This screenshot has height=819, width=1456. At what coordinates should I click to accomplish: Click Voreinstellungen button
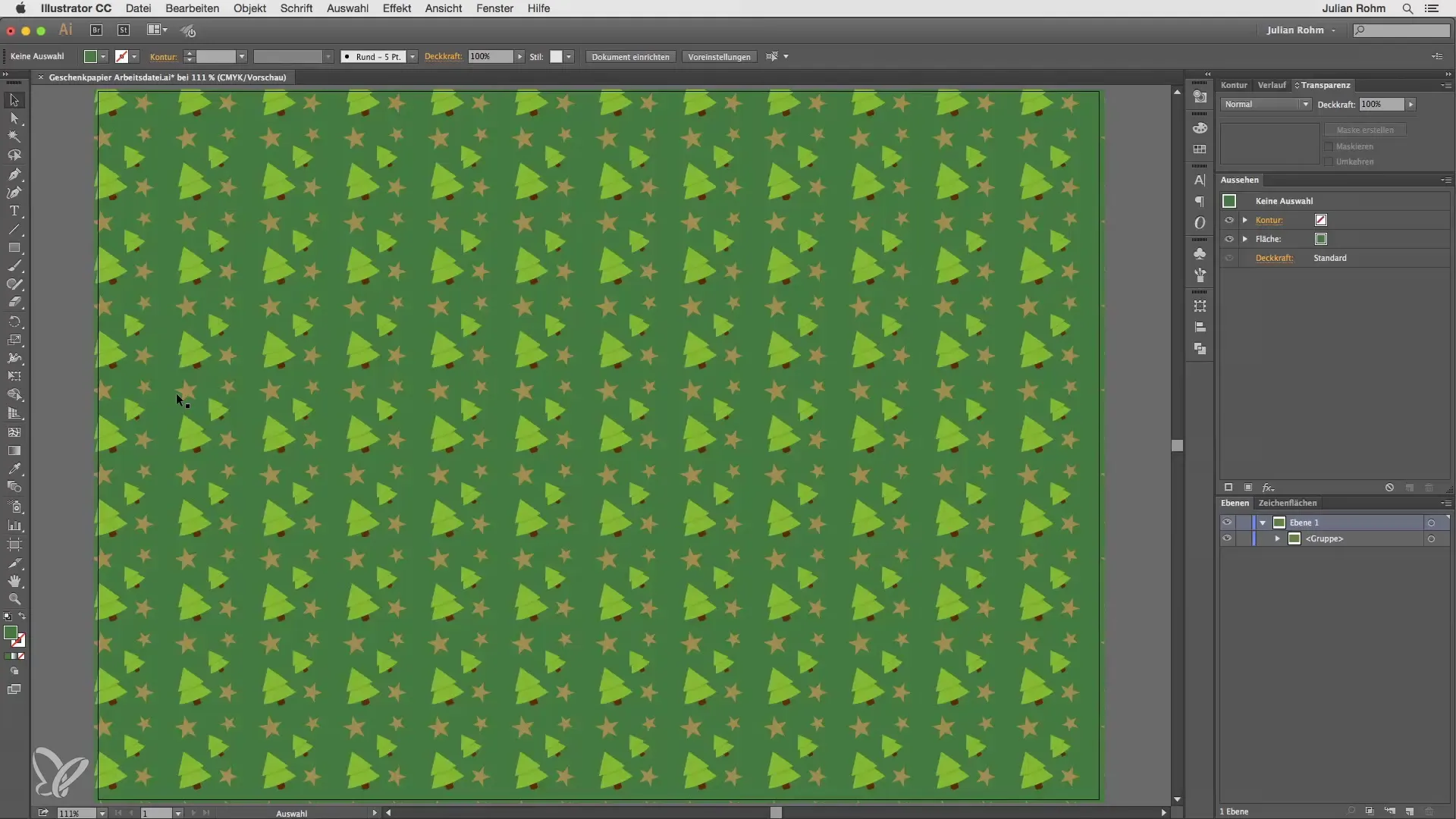pos(719,57)
